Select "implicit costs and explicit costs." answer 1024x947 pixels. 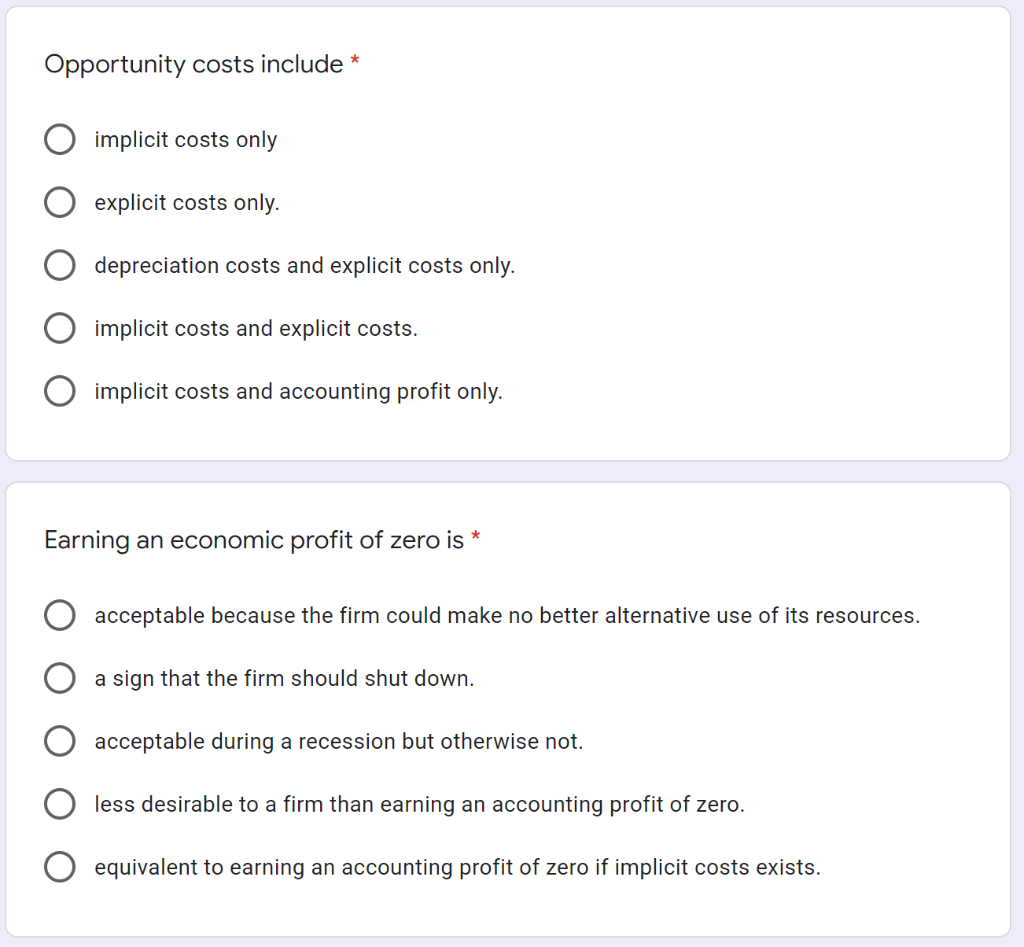point(59,328)
